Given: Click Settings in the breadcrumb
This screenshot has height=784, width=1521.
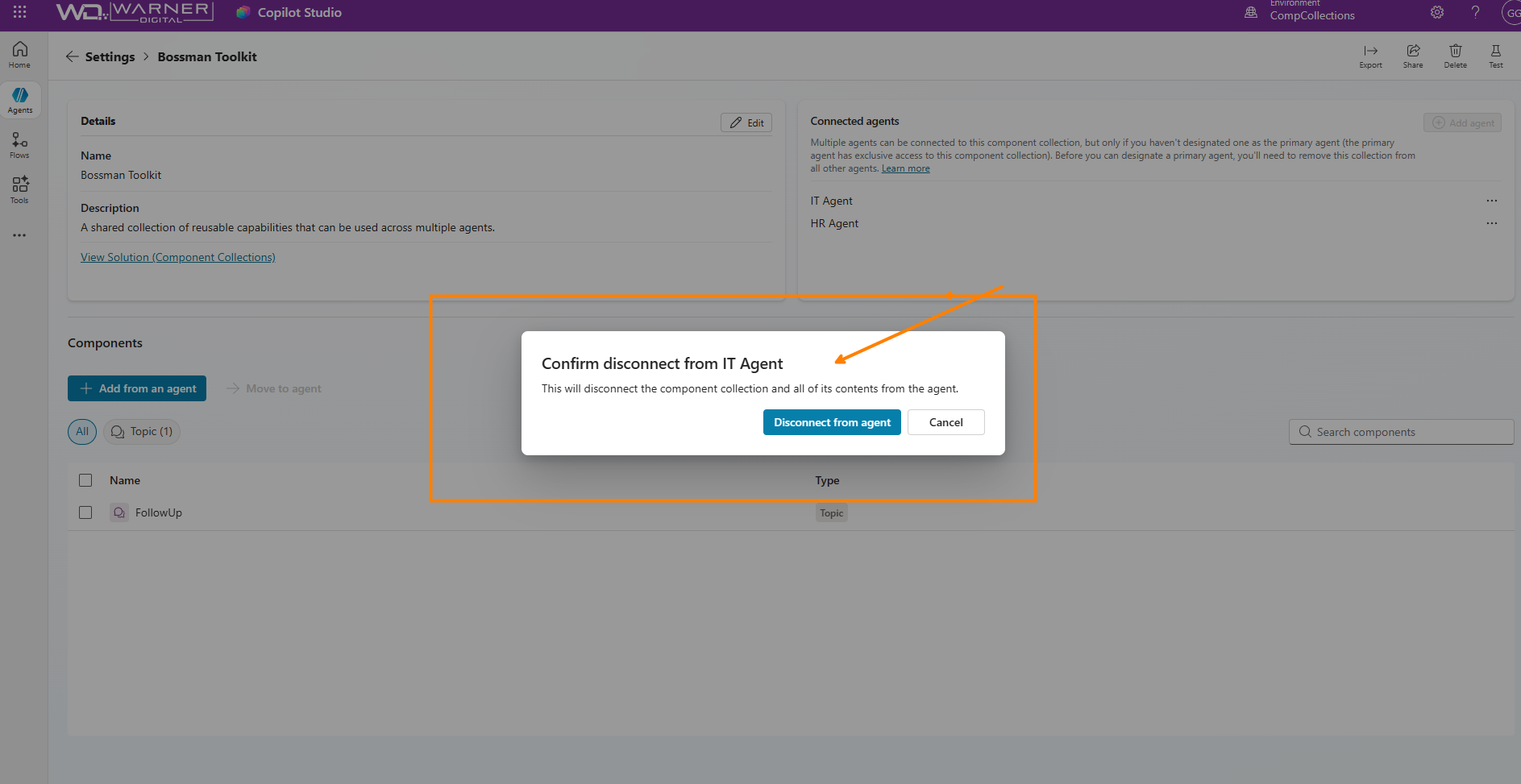Looking at the screenshot, I should (110, 56).
